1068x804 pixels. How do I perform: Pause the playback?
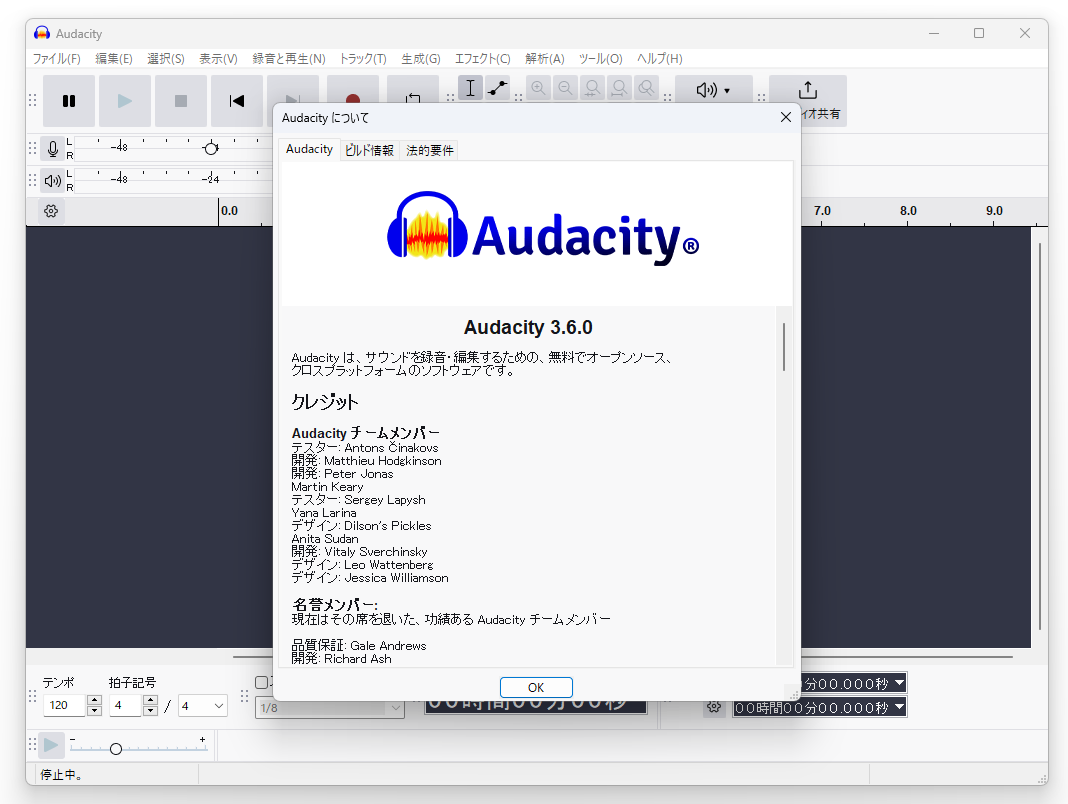point(68,100)
